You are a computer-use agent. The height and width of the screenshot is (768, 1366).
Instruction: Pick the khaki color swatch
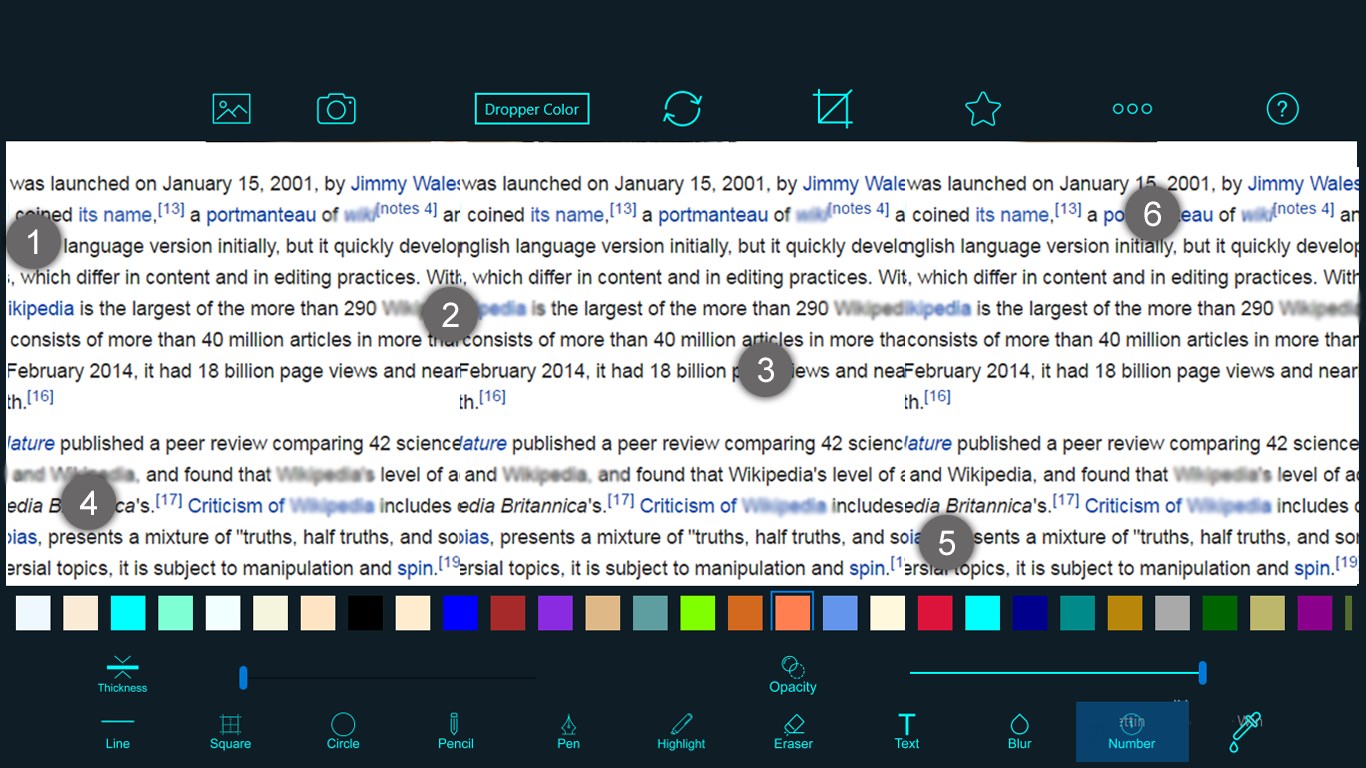pyautogui.click(x=1267, y=613)
